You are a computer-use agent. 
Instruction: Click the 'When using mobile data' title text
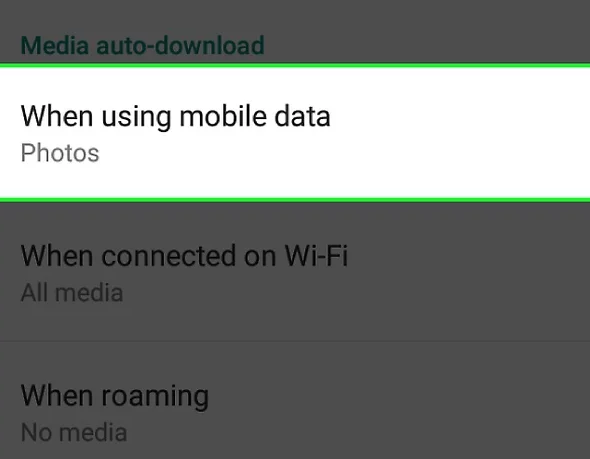(x=176, y=117)
